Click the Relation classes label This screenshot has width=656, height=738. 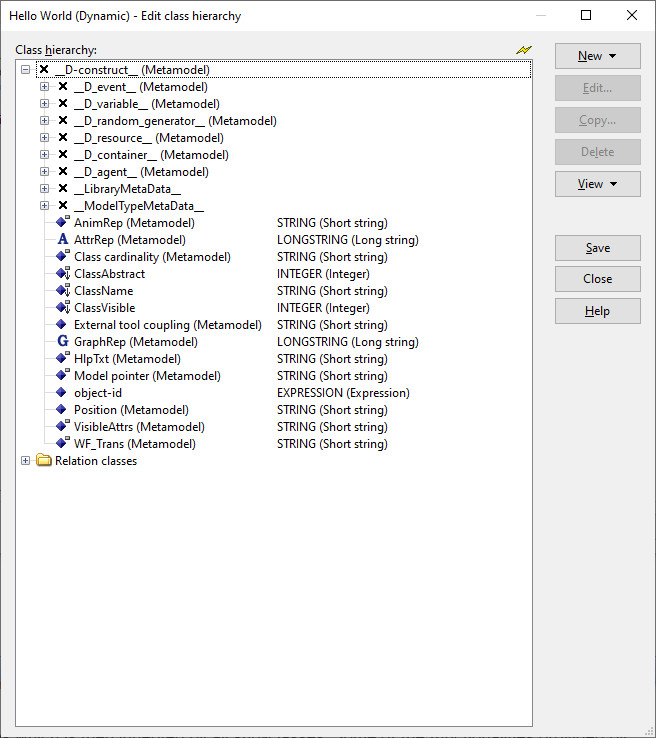pos(96,460)
